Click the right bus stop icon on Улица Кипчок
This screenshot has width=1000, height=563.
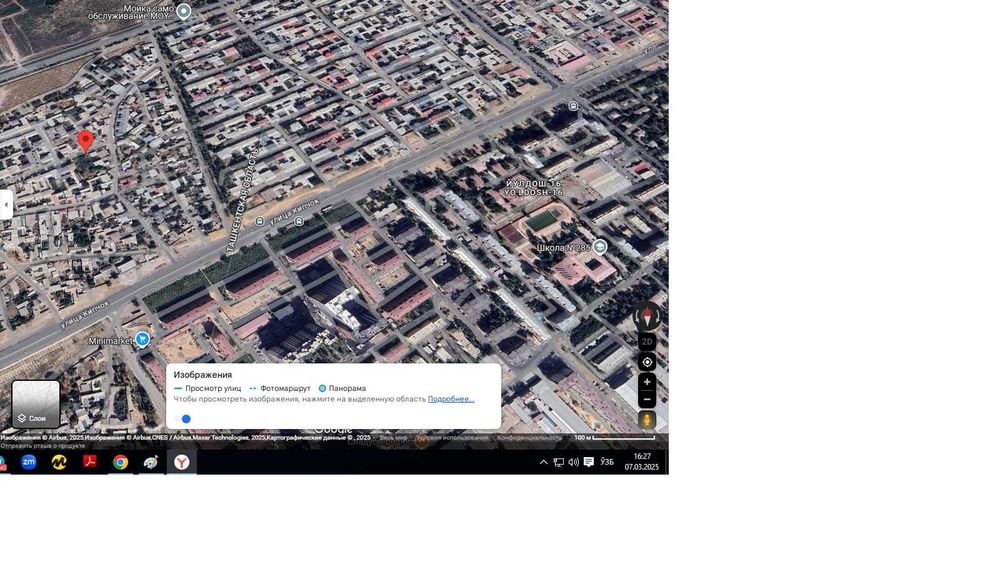pyautogui.click(x=299, y=221)
